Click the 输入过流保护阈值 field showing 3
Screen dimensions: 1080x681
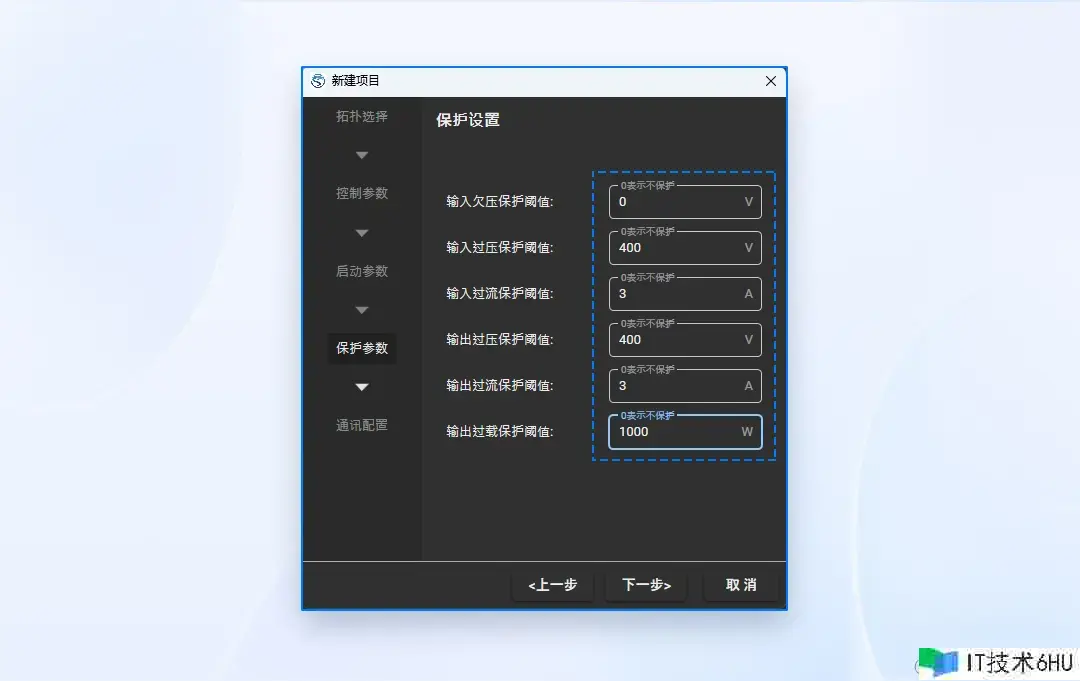point(685,293)
